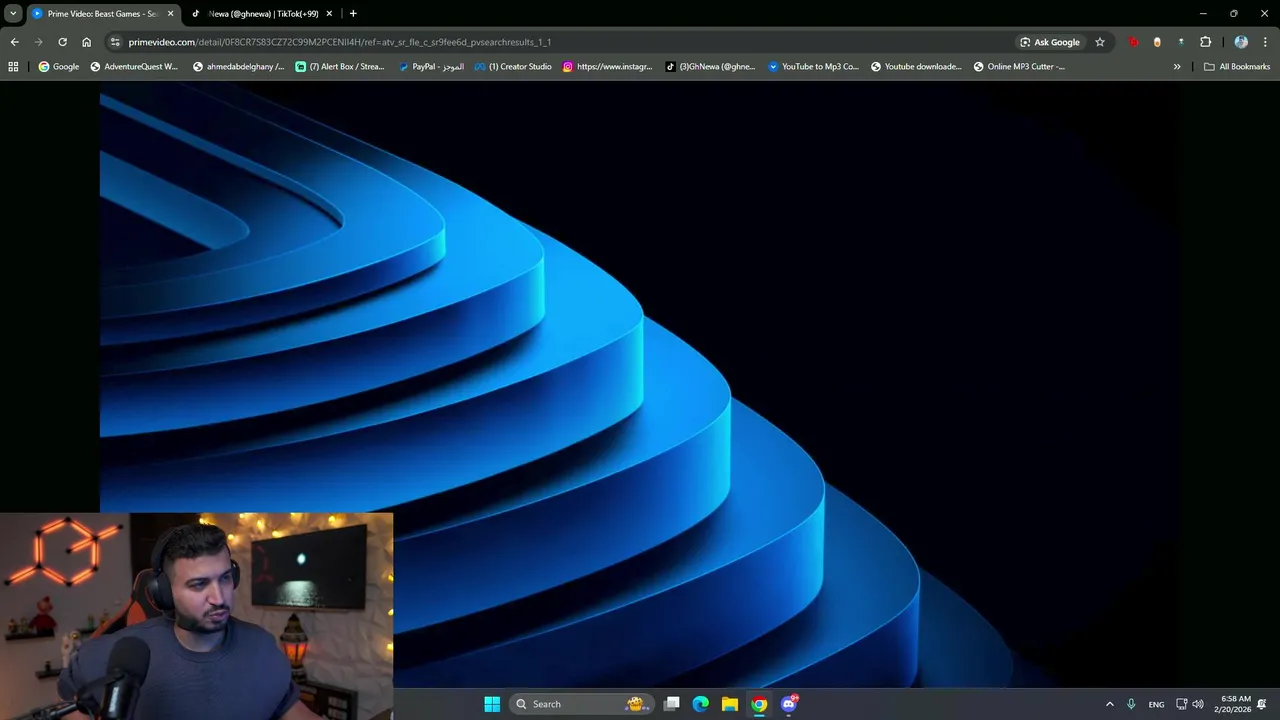Viewport: 1280px width, 720px height.
Task: Open the Chrome apps grid icon
Action: pos(13,67)
